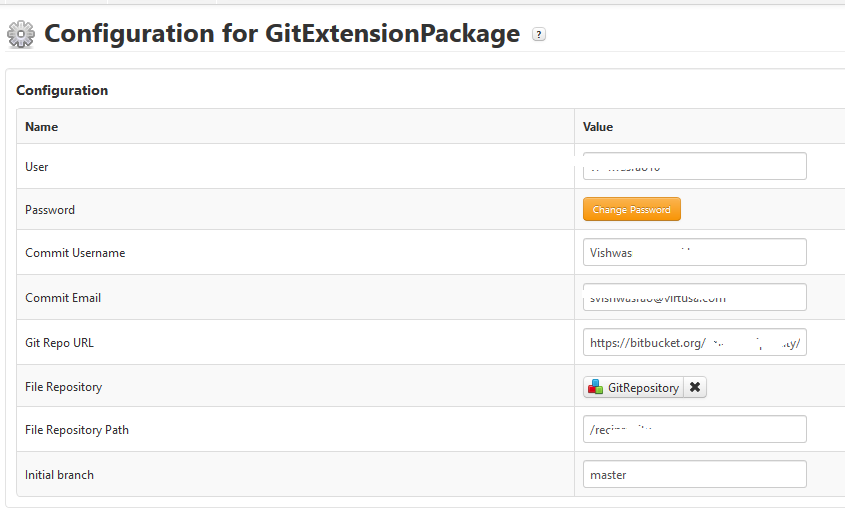Click the Change Password button

pyautogui.click(x=631, y=210)
